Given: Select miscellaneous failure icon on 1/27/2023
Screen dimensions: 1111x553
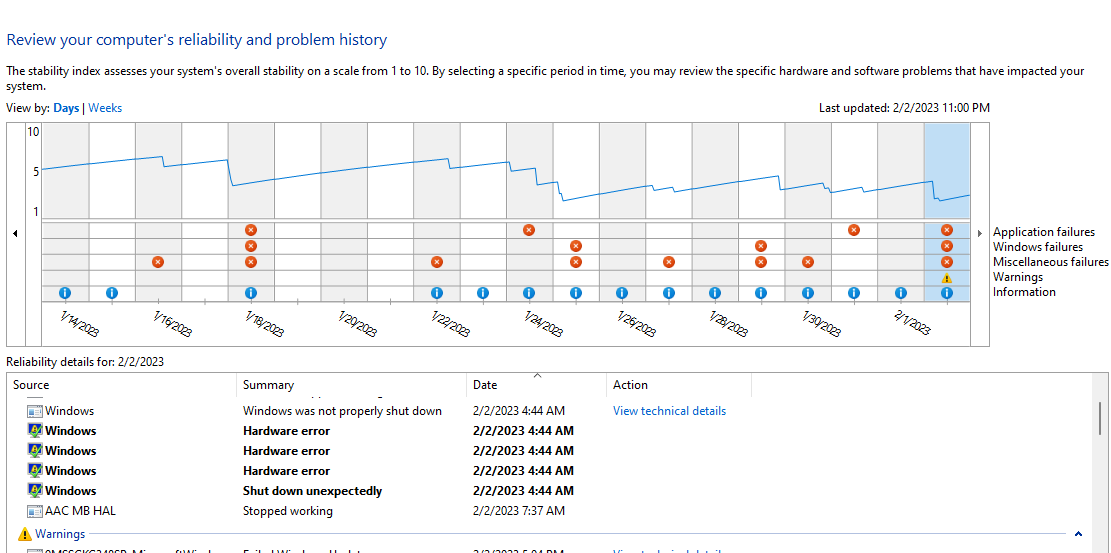Looking at the screenshot, I should pyautogui.click(x=668, y=262).
